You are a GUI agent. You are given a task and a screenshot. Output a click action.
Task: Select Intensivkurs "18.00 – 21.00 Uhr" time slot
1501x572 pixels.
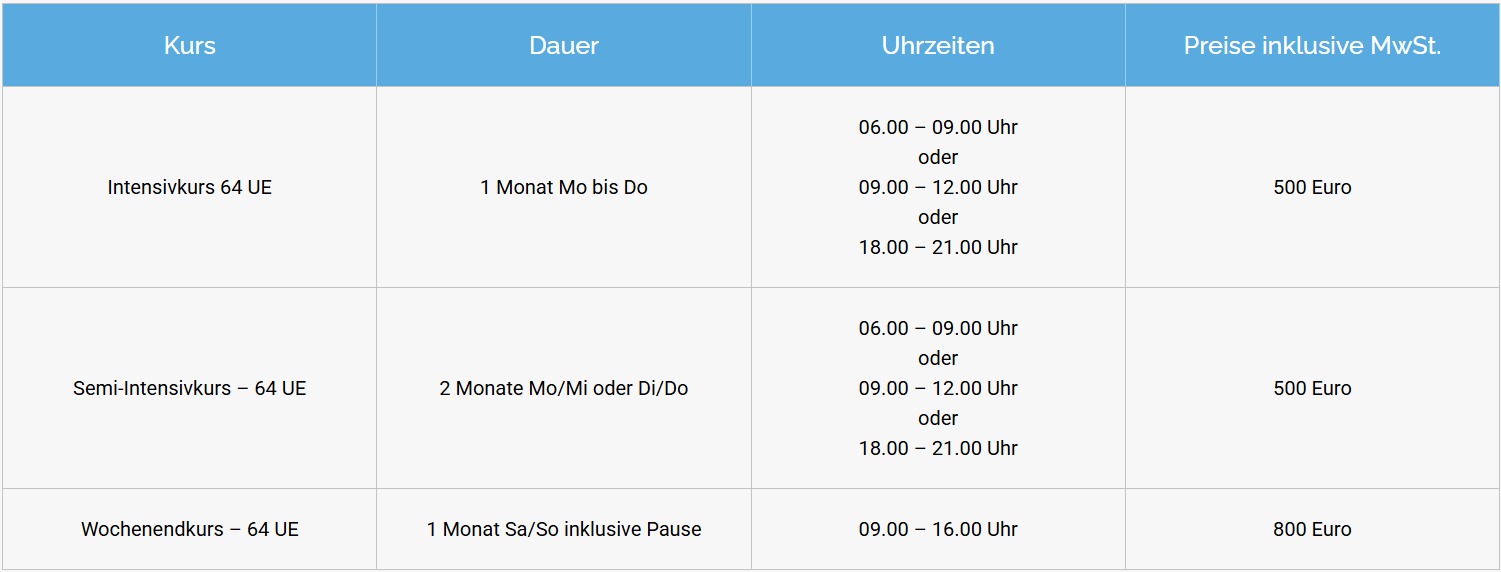[x=938, y=247]
